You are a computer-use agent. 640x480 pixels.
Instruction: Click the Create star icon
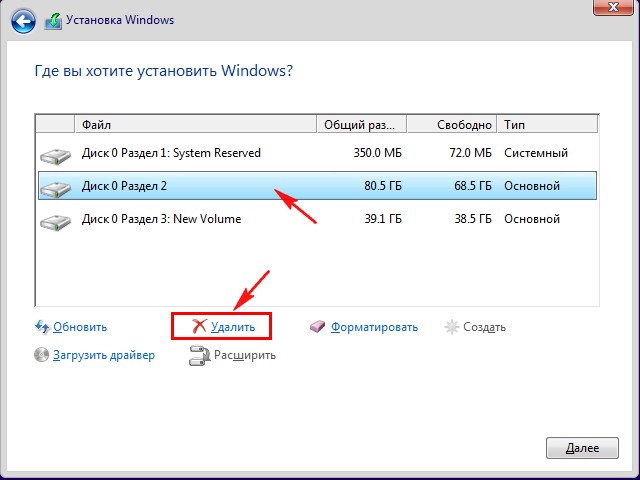(451, 327)
